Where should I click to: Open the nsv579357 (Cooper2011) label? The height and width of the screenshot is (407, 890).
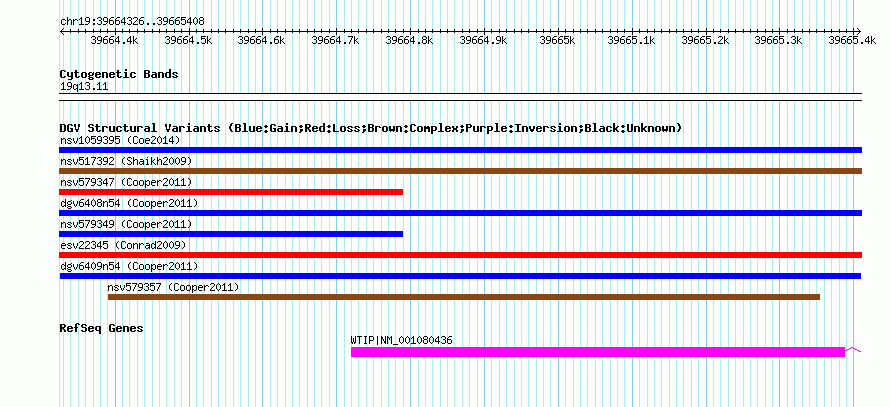point(174,287)
